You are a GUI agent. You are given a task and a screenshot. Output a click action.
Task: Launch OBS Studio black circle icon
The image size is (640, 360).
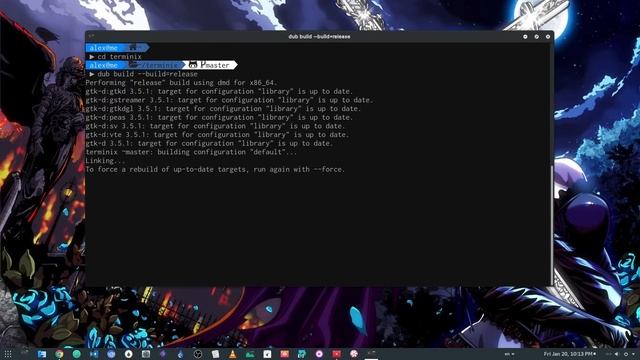[198, 354]
